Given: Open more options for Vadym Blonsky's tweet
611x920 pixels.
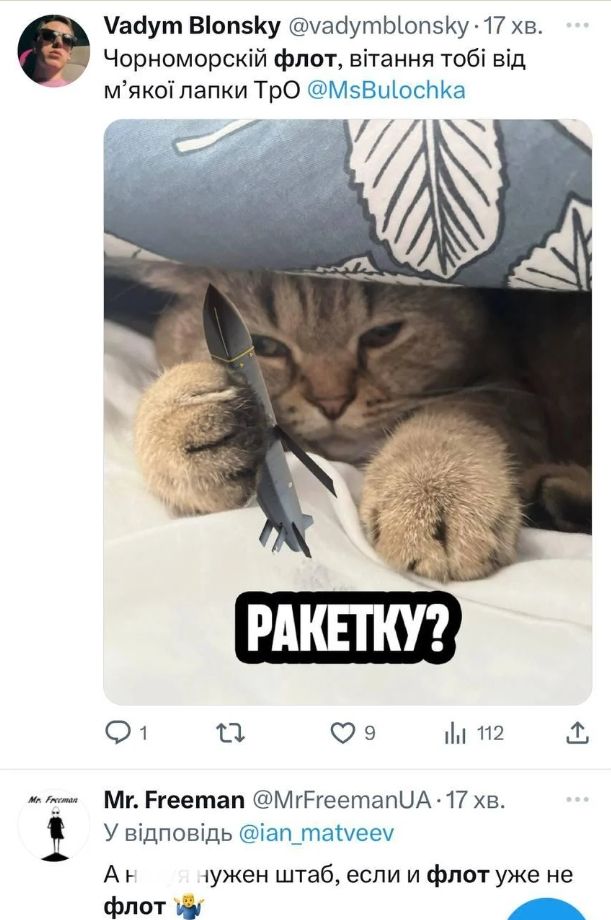Looking at the screenshot, I should (x=578, y=25).
